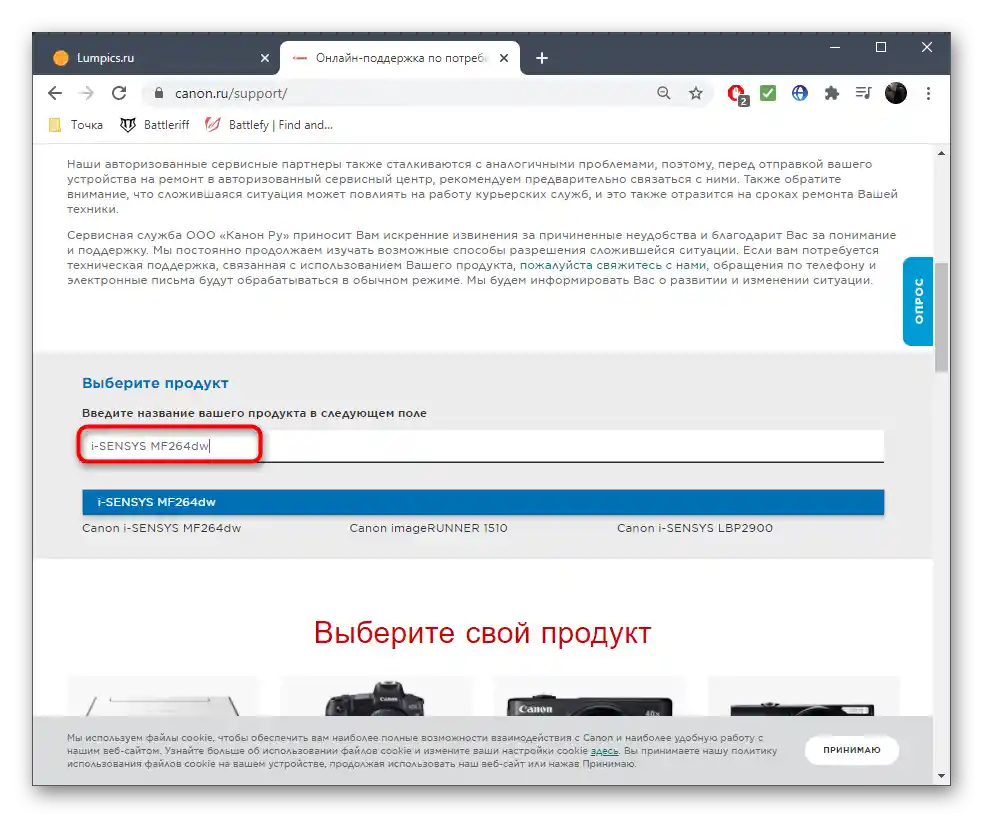Click the page scrollbar up arrow
The width and height of the screenshot is (983, 818).
coord(941,153)
